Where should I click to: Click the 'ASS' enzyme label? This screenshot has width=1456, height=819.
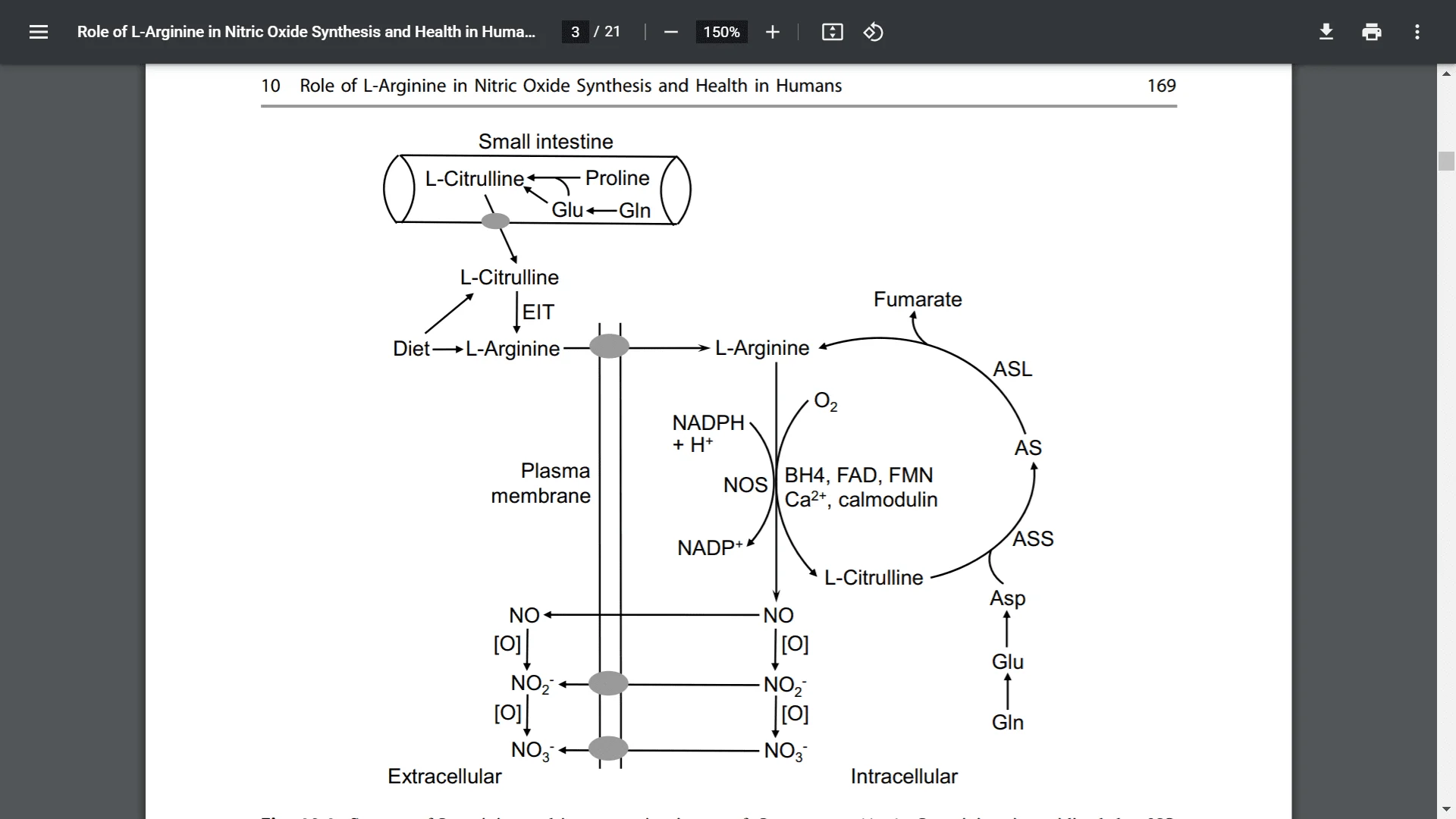tap(1033, 539)
